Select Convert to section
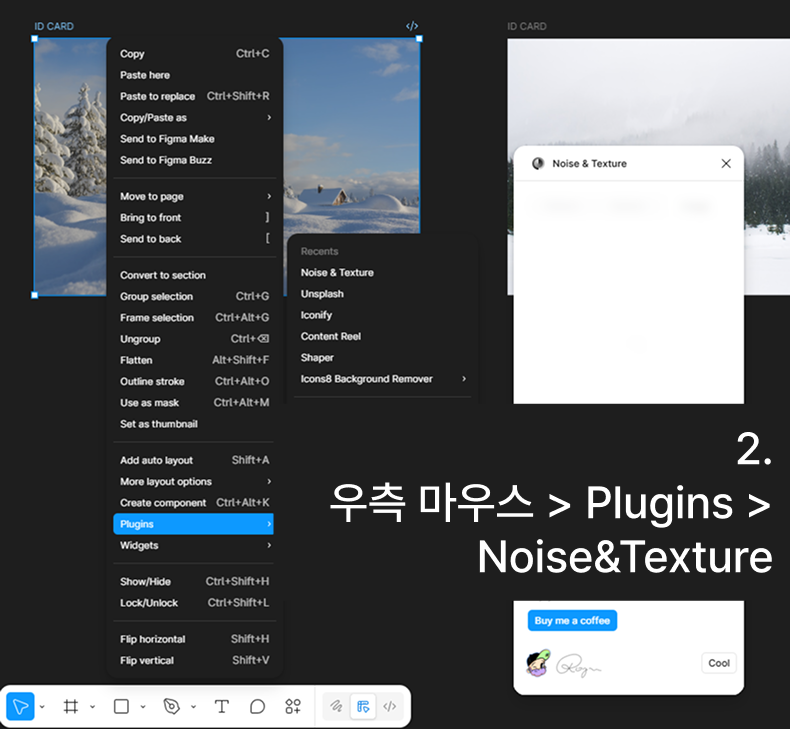Viewport: 790px width, 729px height. [194, 275]
